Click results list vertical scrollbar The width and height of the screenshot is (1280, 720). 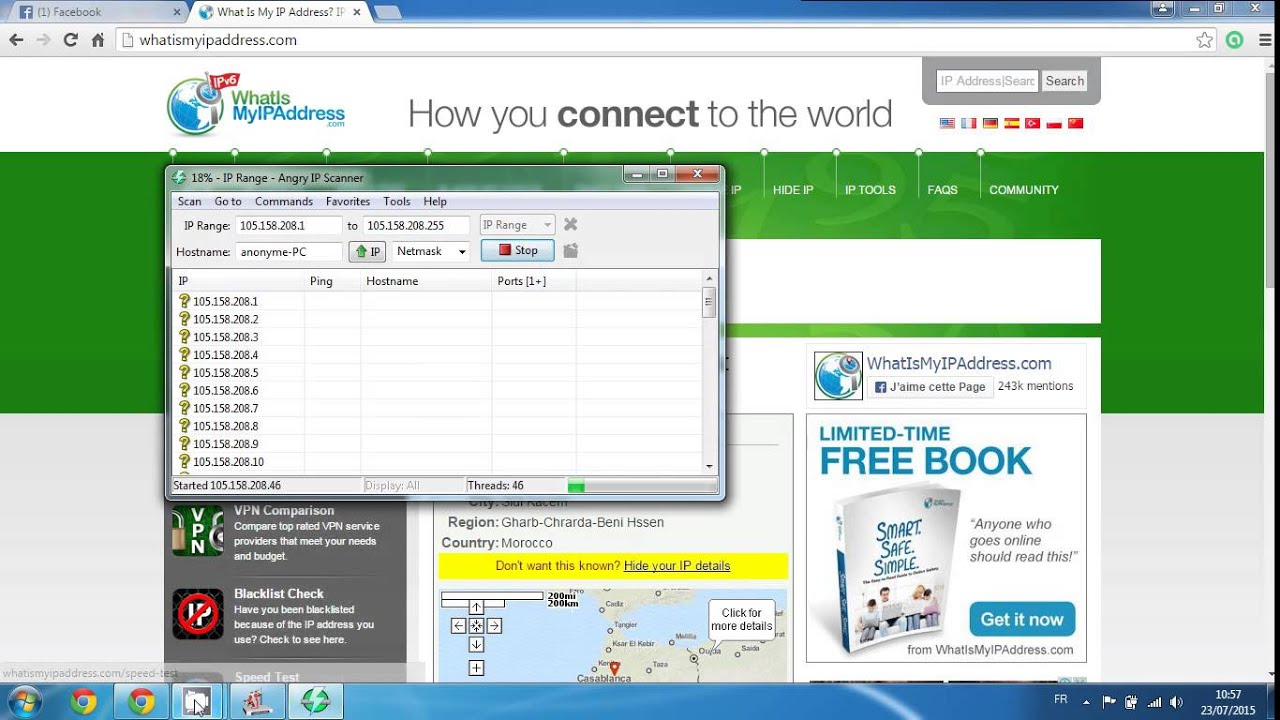pyautogui.click(x=709, y=372)
